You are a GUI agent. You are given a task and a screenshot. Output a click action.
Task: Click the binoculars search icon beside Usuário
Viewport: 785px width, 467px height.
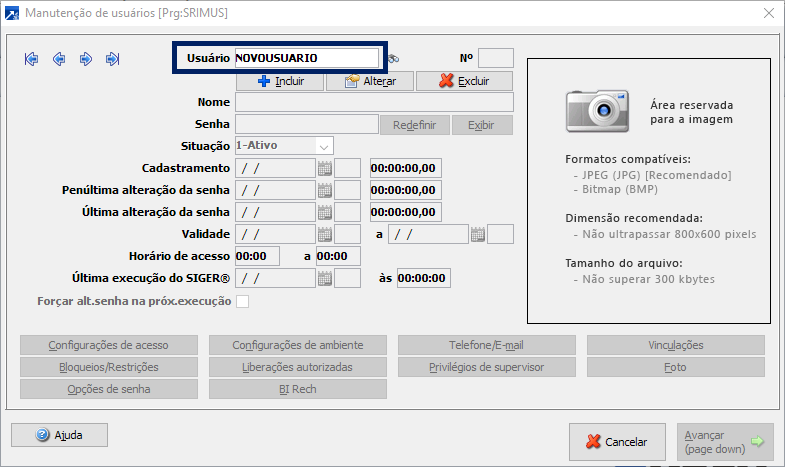coord(394,59)
